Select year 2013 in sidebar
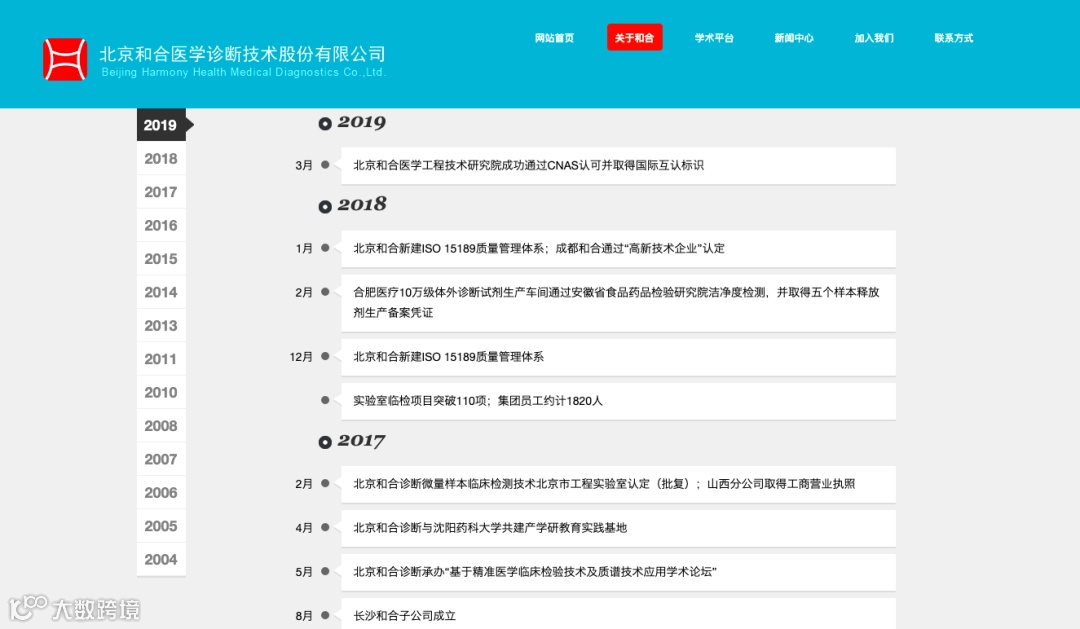 (x=161, y=325)
